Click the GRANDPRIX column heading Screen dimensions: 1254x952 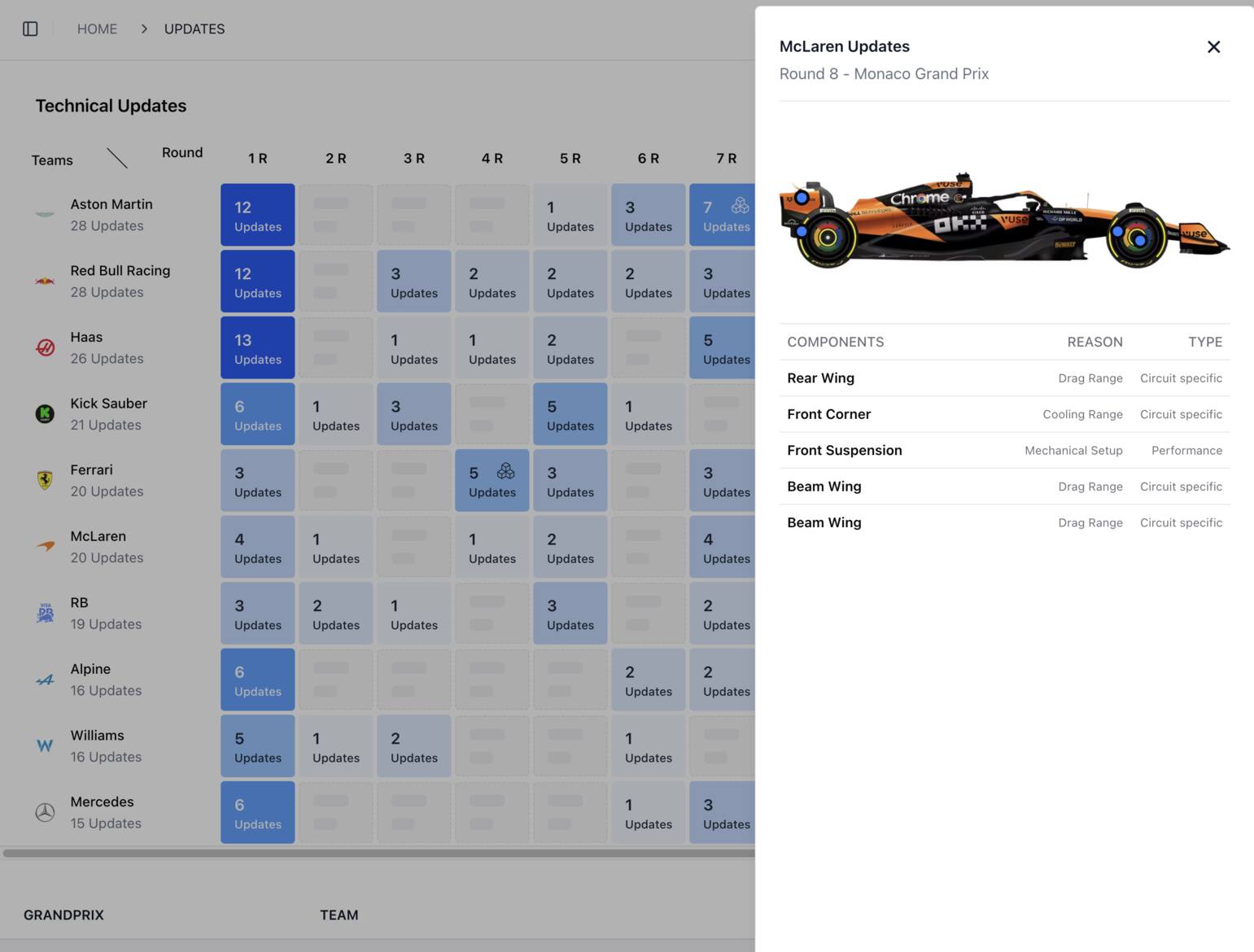pos(63,915)
